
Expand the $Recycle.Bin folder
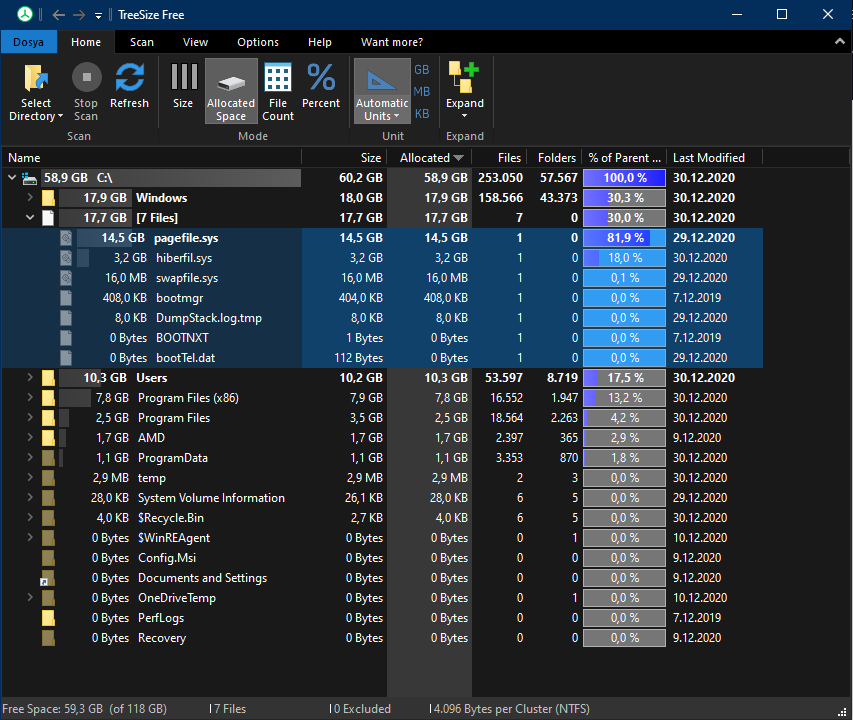point(30,517)
